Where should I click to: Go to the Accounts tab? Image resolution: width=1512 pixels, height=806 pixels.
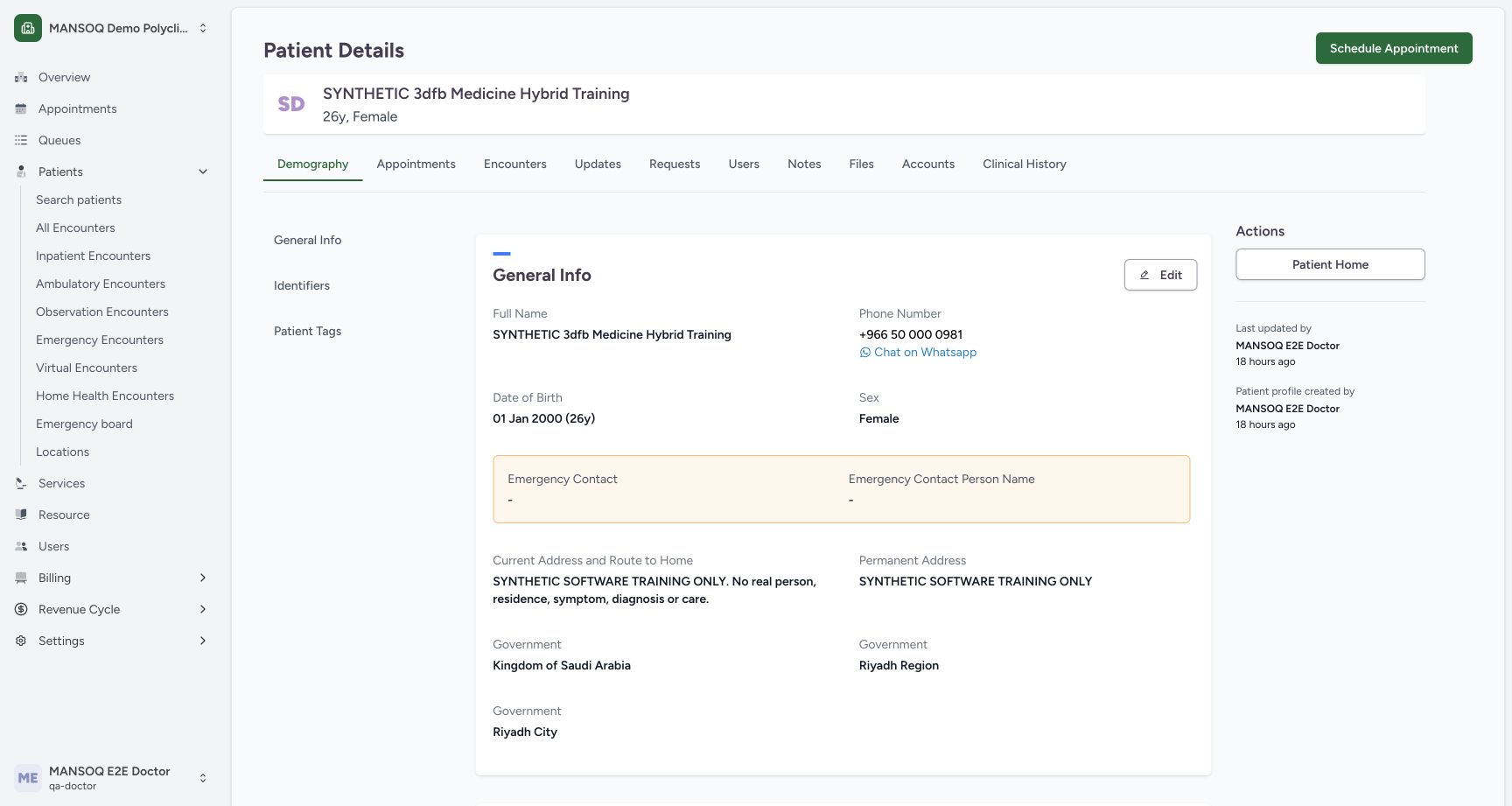pyautogui.click(x=928, y=164)
